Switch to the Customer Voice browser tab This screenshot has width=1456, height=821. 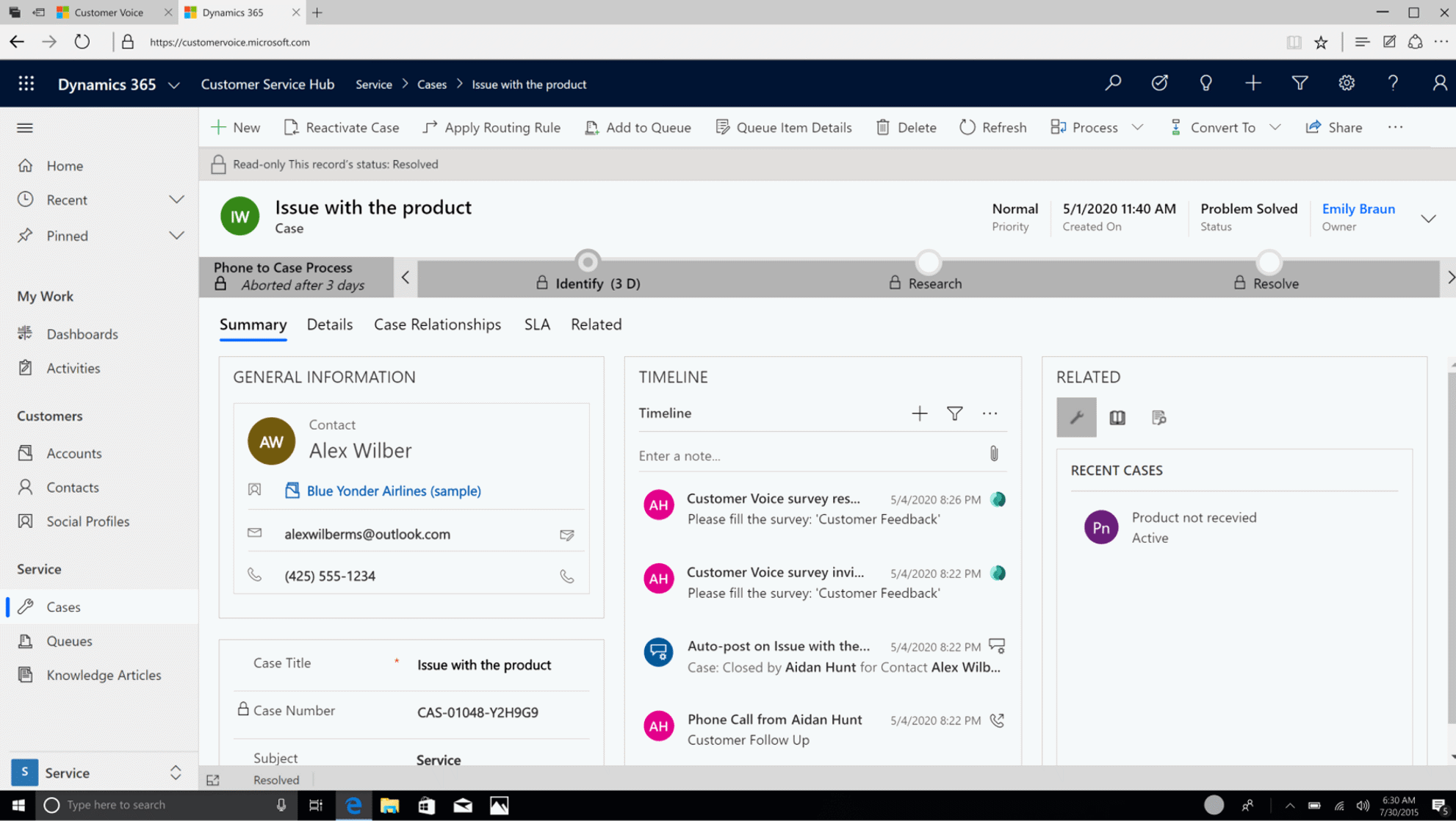pos(109,12)
